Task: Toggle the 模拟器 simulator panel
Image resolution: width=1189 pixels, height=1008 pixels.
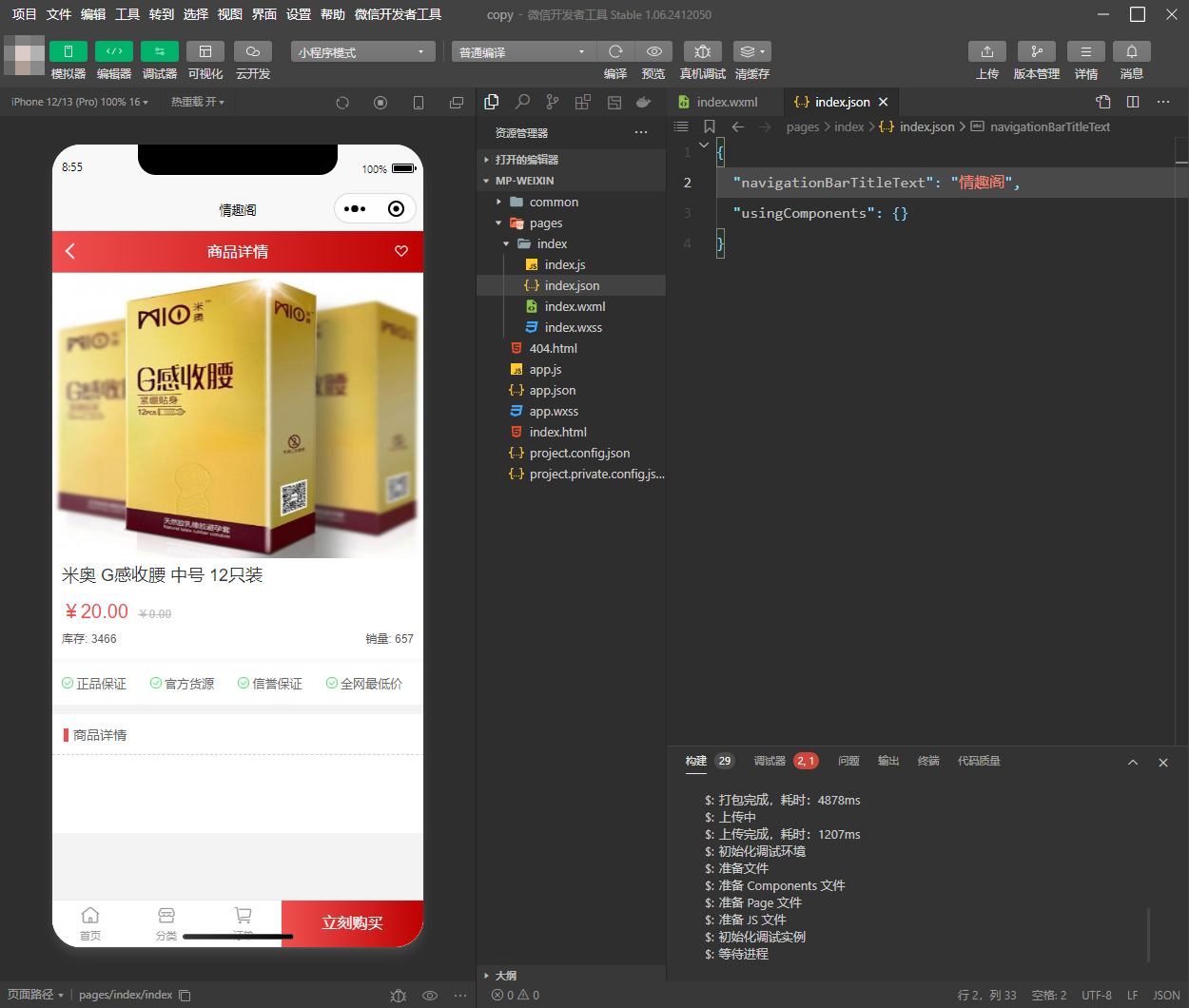Action: pyautogui.click(x=68, y=51)
